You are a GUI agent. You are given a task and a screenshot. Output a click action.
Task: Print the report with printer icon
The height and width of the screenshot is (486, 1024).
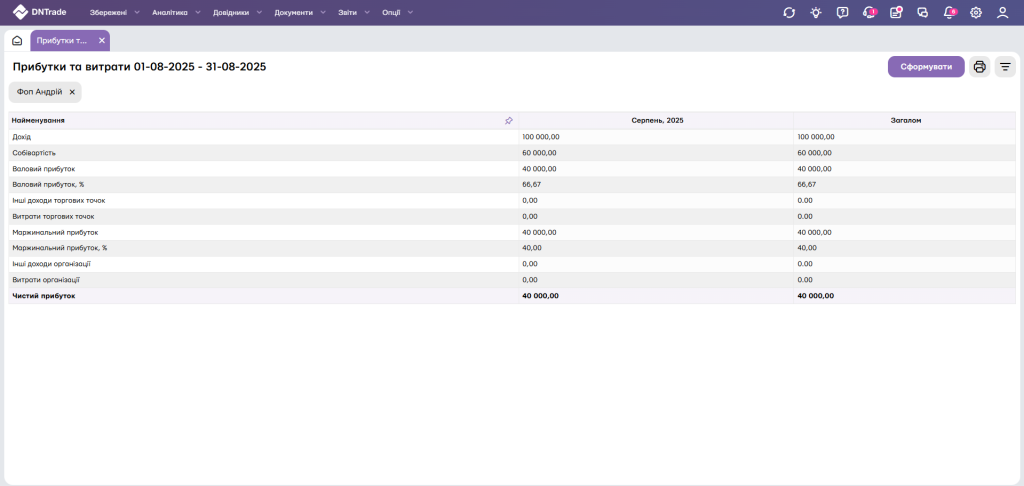pyautogui.click(x=980, y=67)
